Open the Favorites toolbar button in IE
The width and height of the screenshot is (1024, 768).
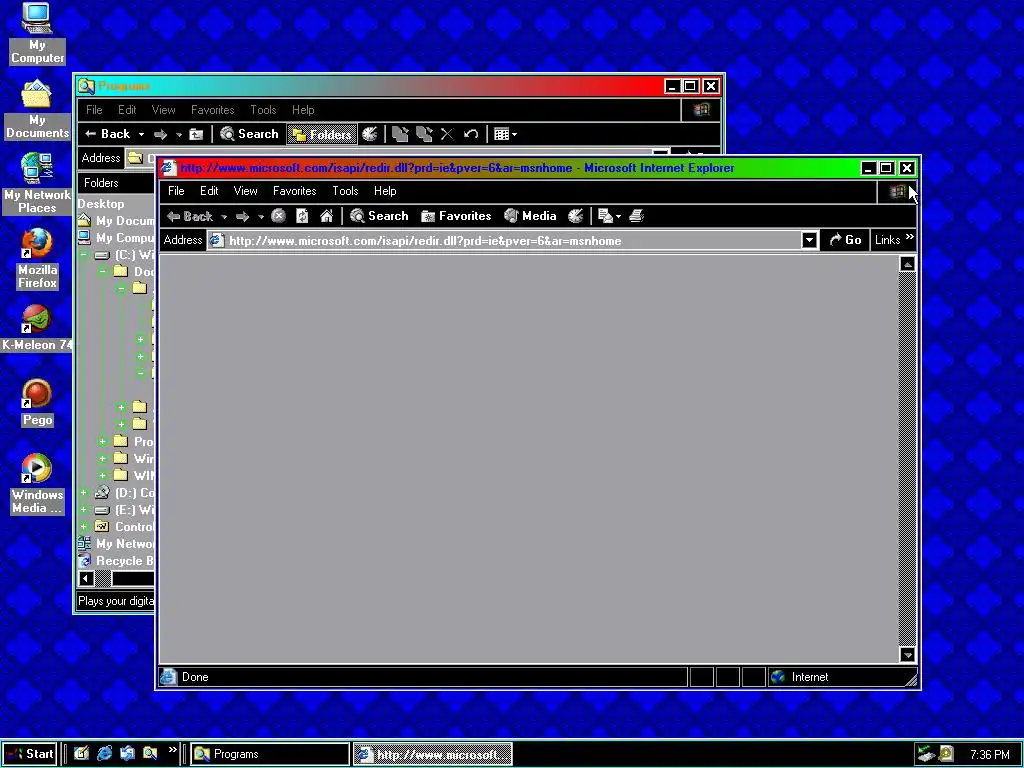tap(456, 216)
